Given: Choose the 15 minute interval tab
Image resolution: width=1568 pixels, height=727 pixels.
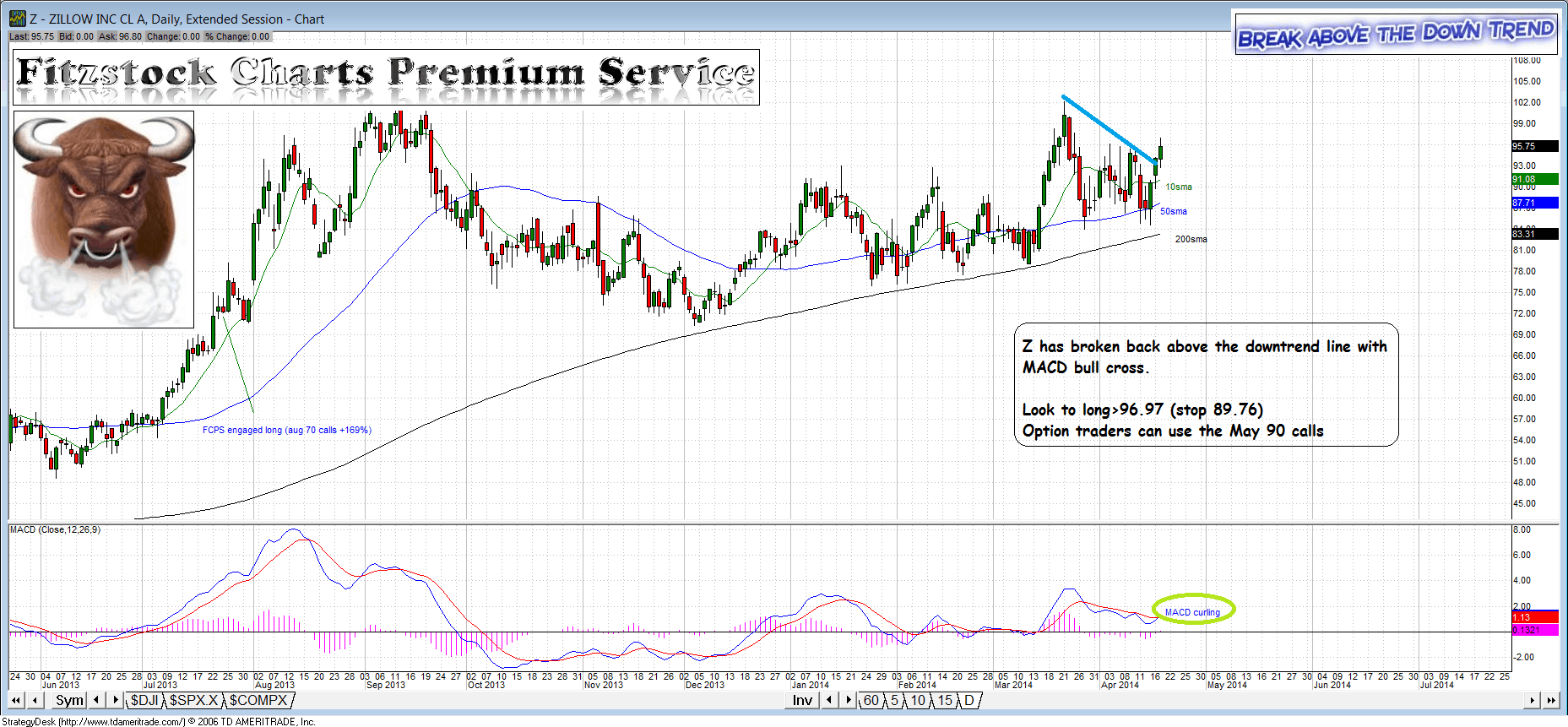Looking at the screenshot, I should pyautogui.click(x=945, y=700).
